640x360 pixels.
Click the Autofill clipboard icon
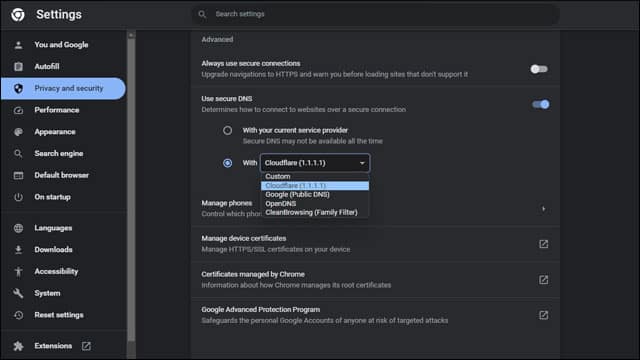point(18,67)
